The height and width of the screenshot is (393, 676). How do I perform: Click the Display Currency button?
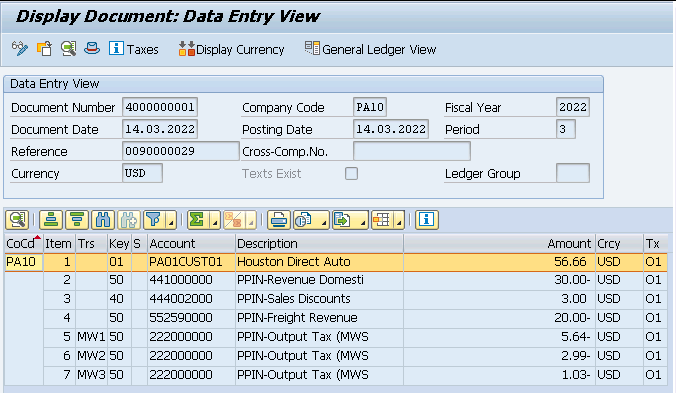coord(232,49)
